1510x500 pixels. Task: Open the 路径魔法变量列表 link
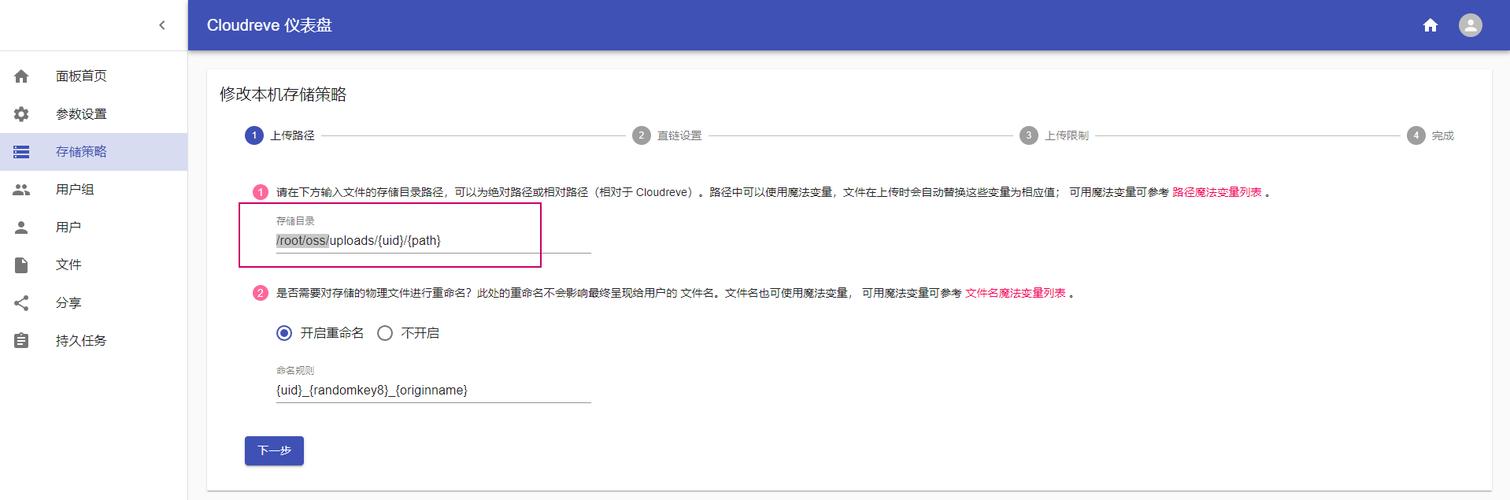pyautogui.click(x=1216, y=192)
